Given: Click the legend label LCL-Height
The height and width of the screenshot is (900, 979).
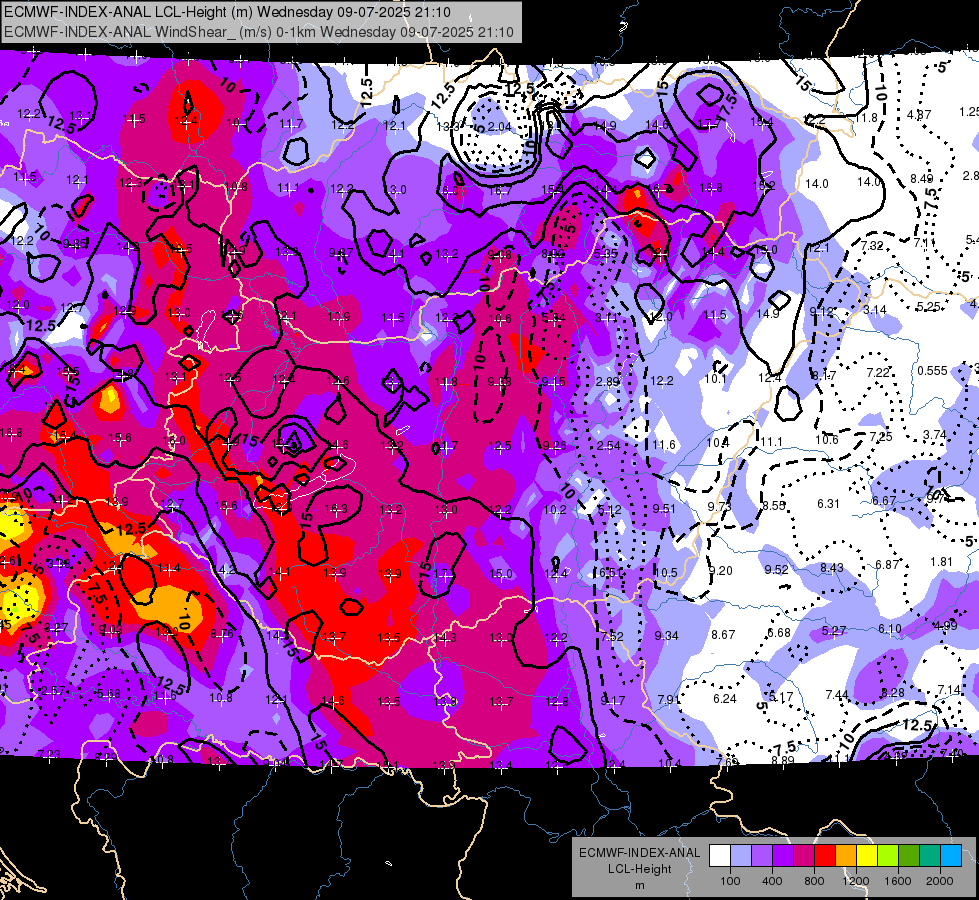Looking at the screenshot, I should (639, 869).
